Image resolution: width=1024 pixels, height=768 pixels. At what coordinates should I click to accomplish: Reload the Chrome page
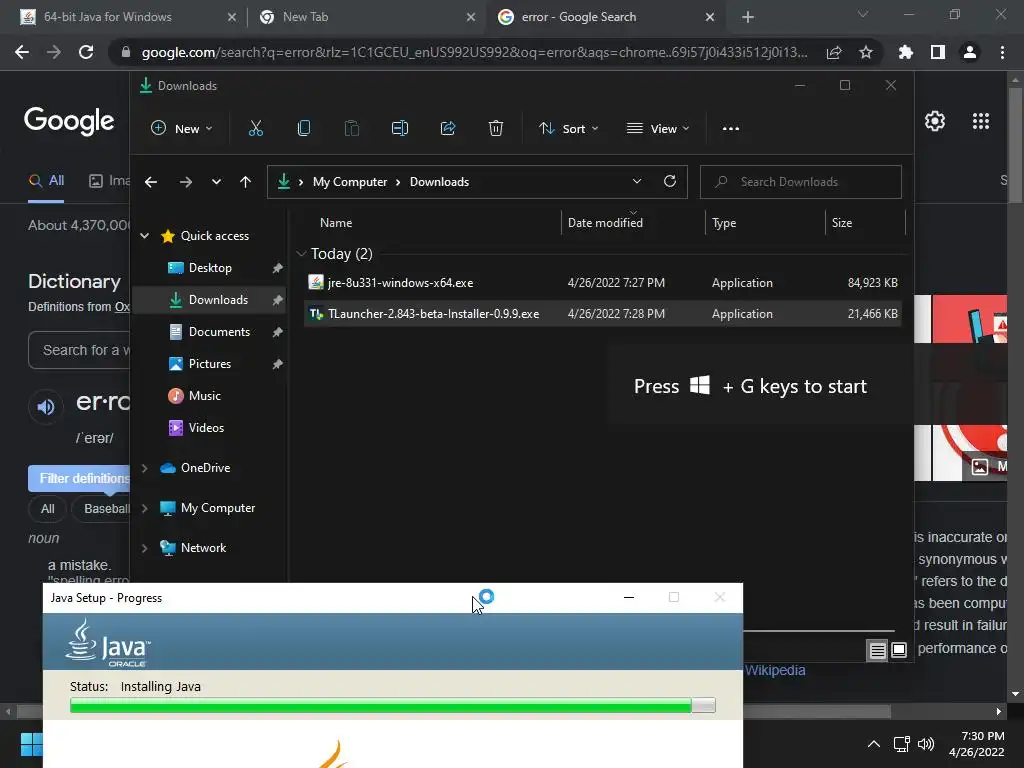click(x=86, y=52)
